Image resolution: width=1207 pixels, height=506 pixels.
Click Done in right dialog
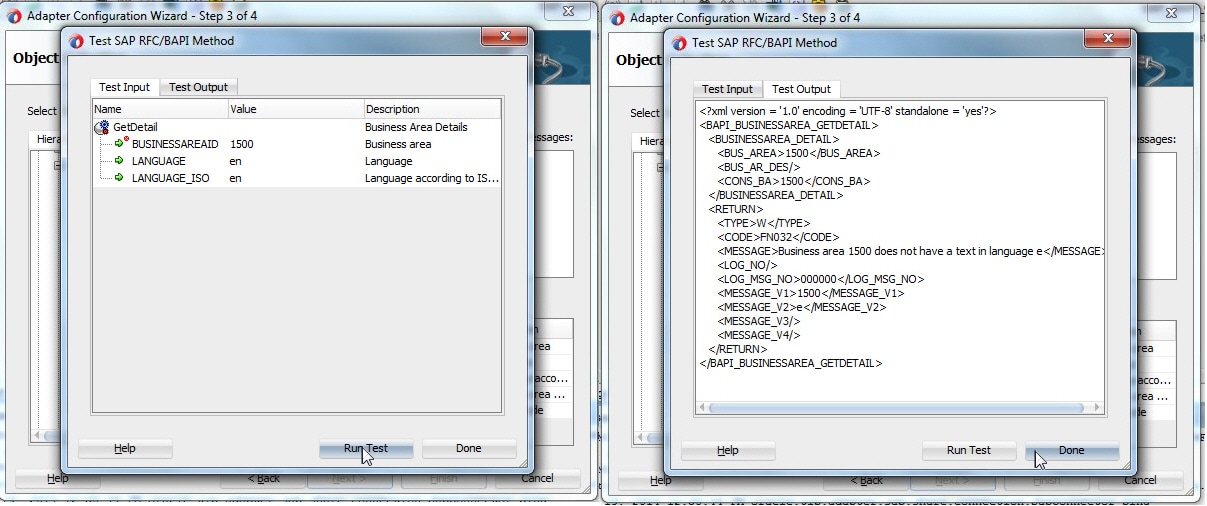1072,451
